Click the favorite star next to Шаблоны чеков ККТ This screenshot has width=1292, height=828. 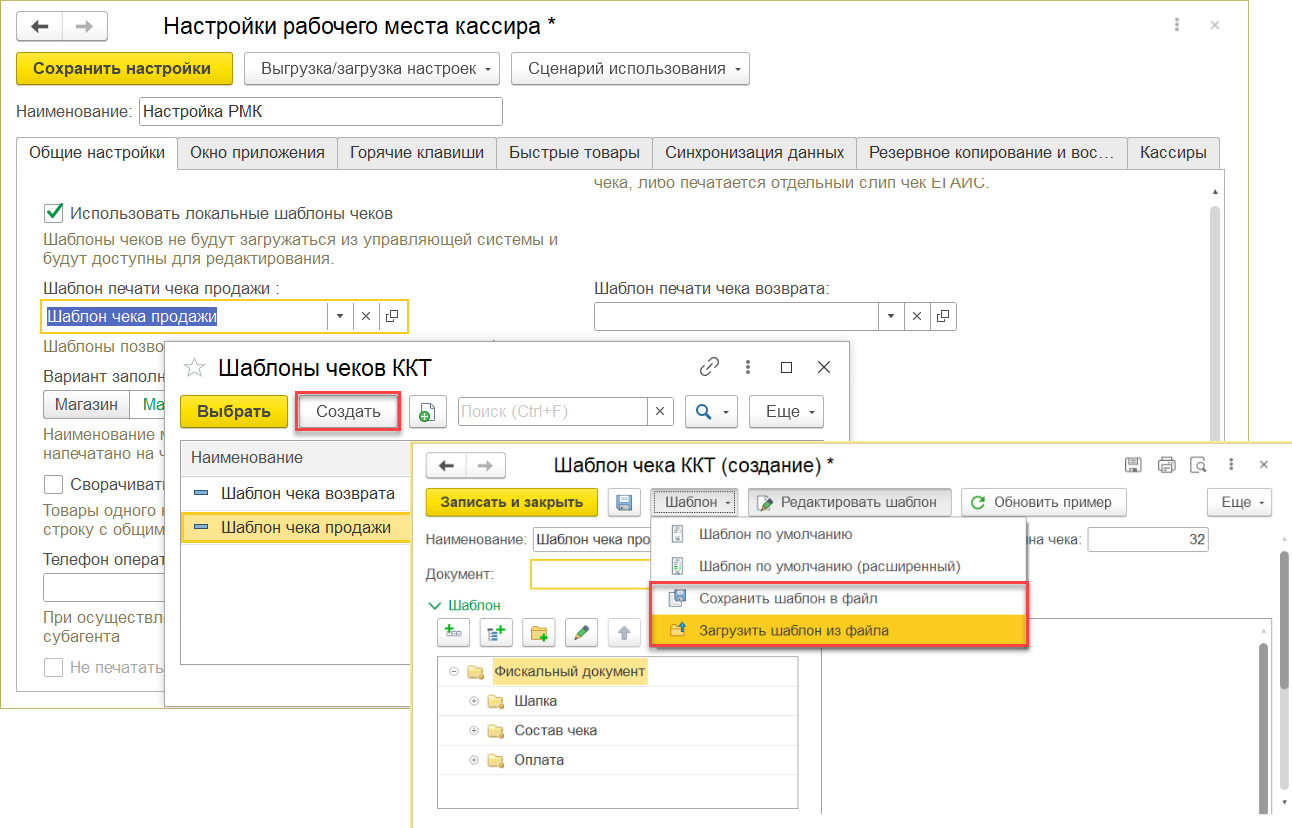point(194,368)
